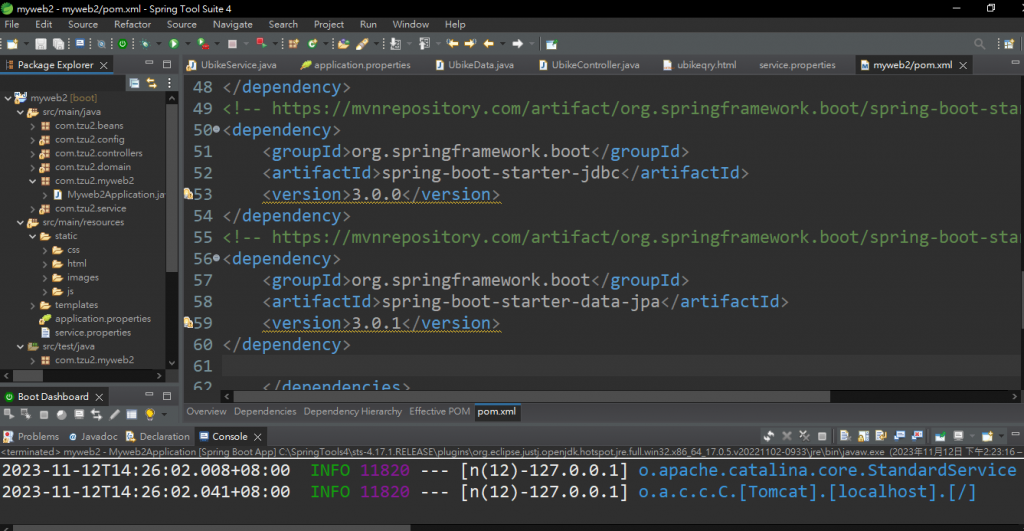
Task: Open the Window menu
Action: [411, 24]
